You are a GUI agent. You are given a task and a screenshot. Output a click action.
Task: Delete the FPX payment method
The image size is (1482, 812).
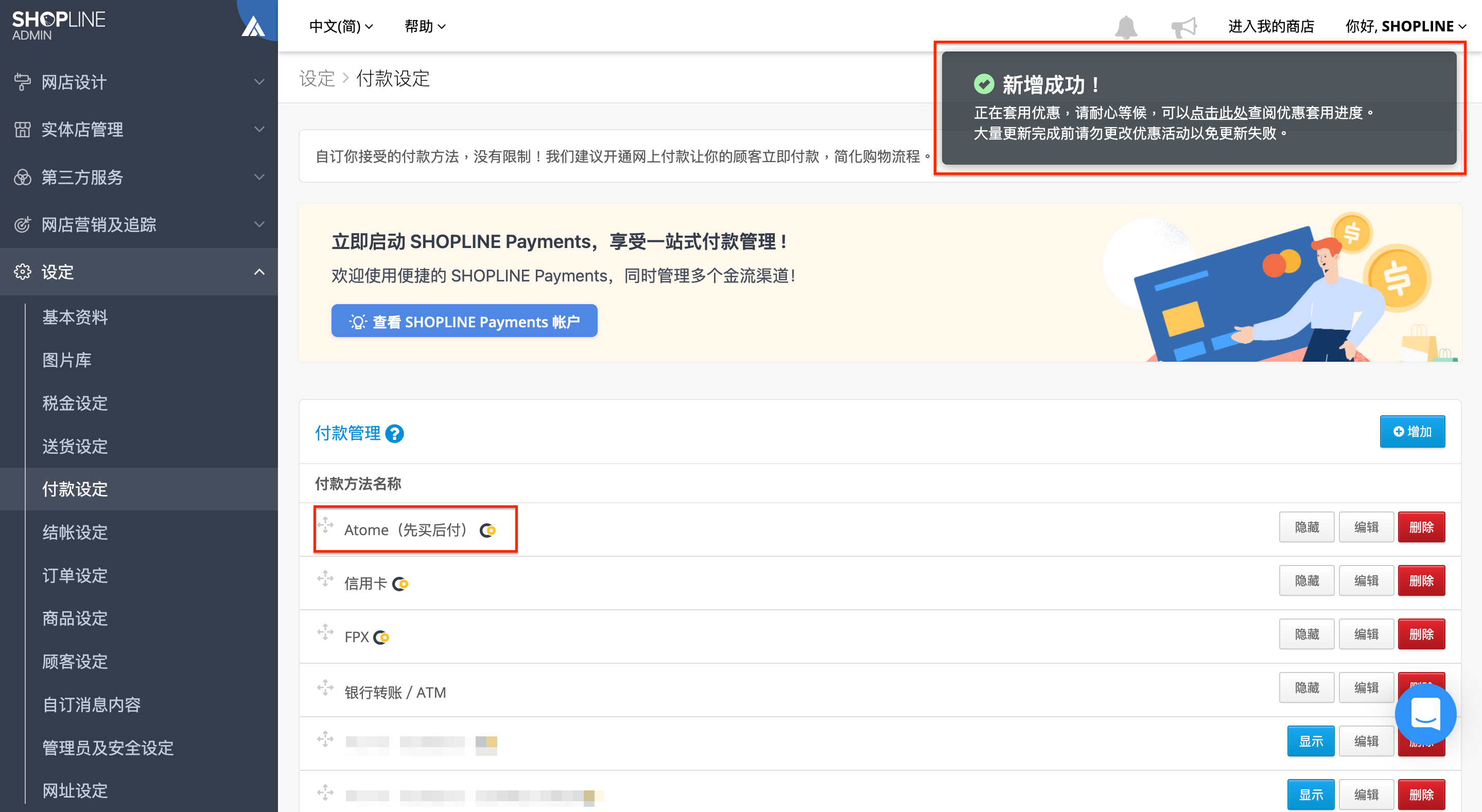coord(1422,634)
